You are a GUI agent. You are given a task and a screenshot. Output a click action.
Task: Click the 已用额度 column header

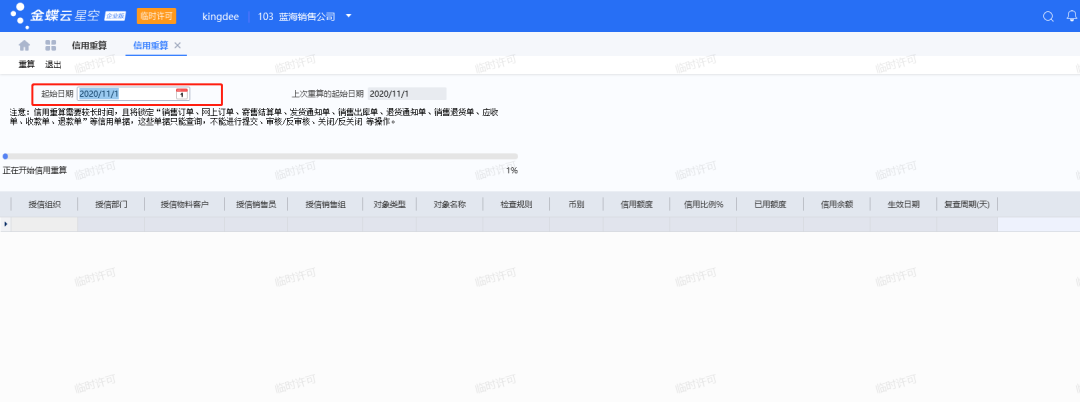[x=770, y=204]
